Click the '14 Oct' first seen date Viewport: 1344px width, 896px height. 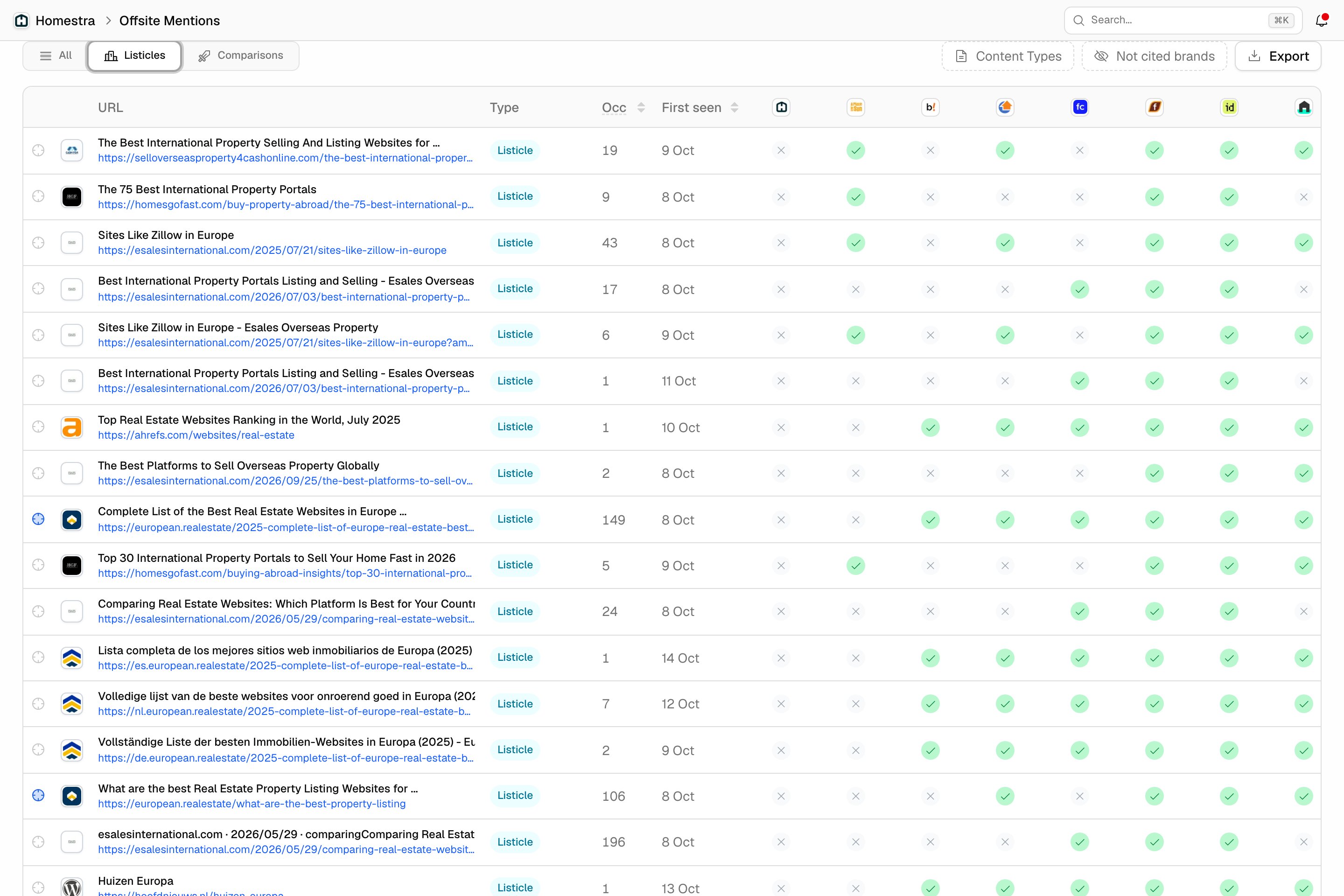(680, 658)
